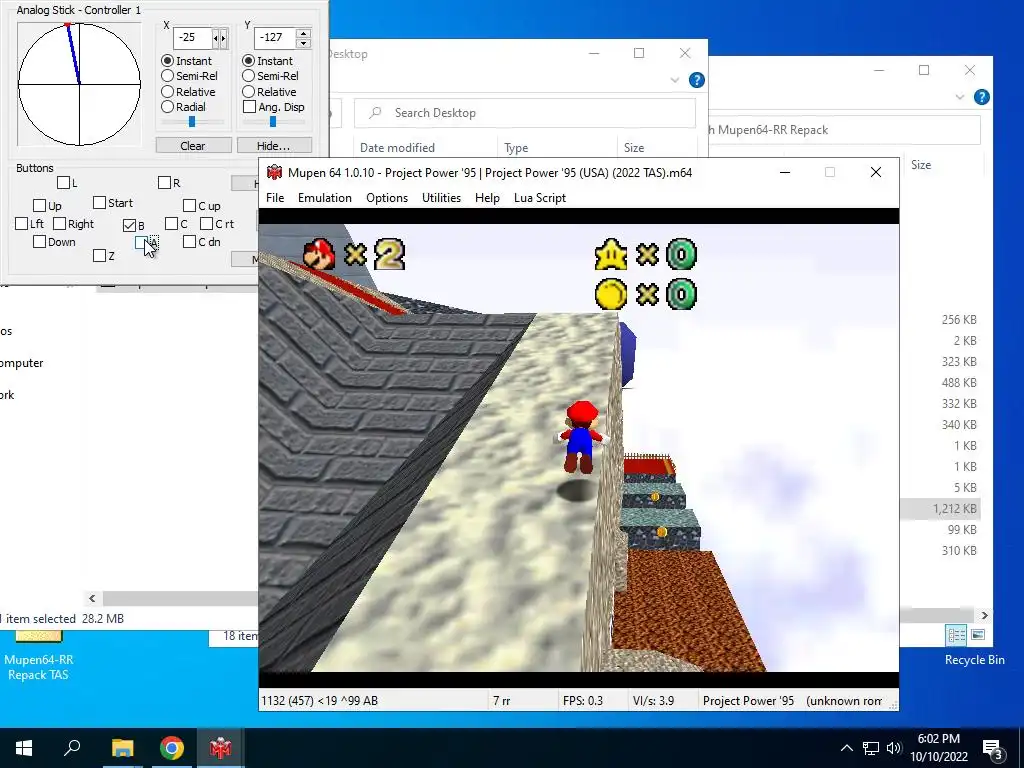Click the Search Desktop input field
Screen dimensions: 1024x768
tap(525, 113)
